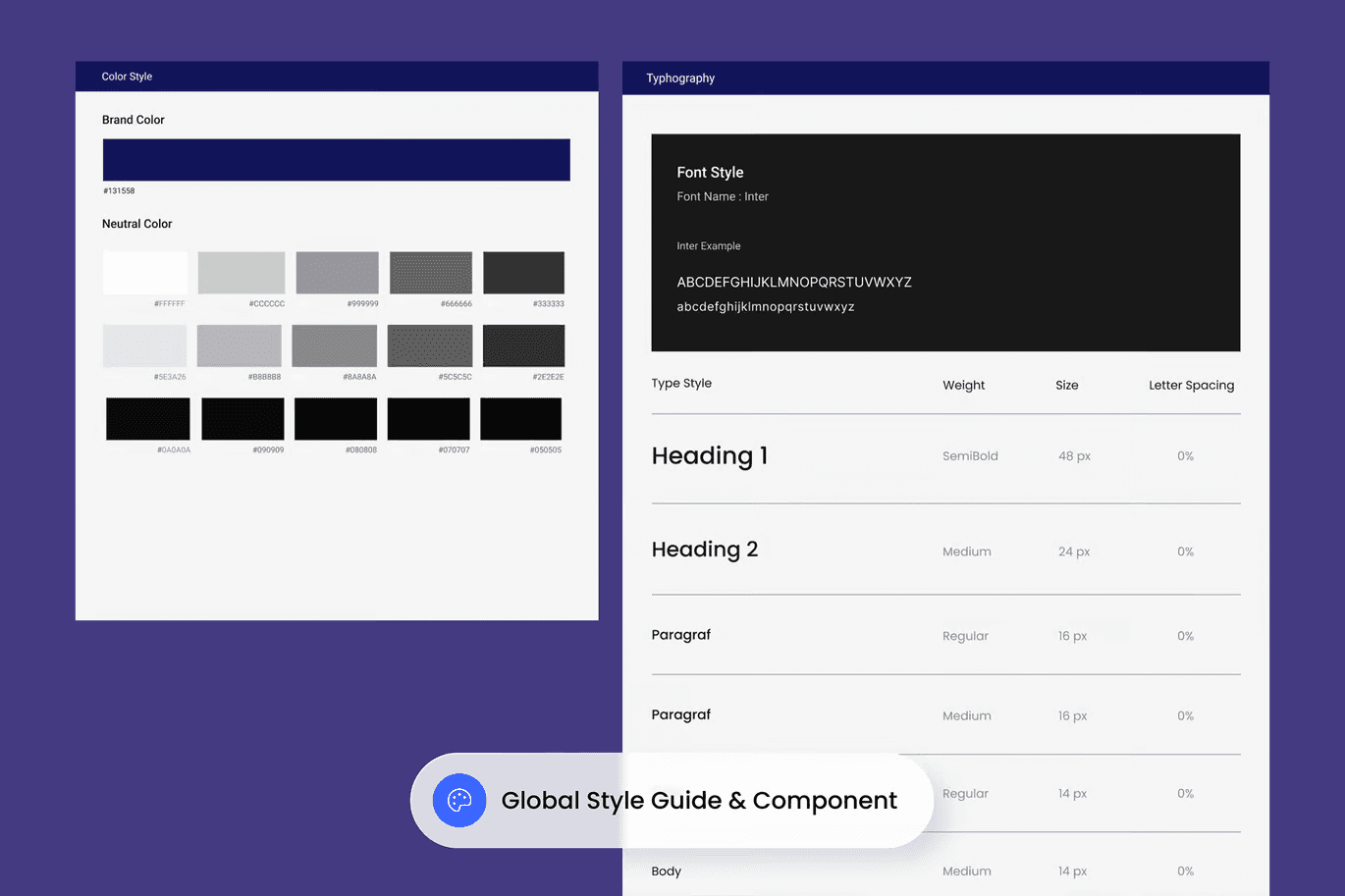Click the Global Style Guide & Component badge
Viewport: 1345px width, 896px height.
click(672, 801)
